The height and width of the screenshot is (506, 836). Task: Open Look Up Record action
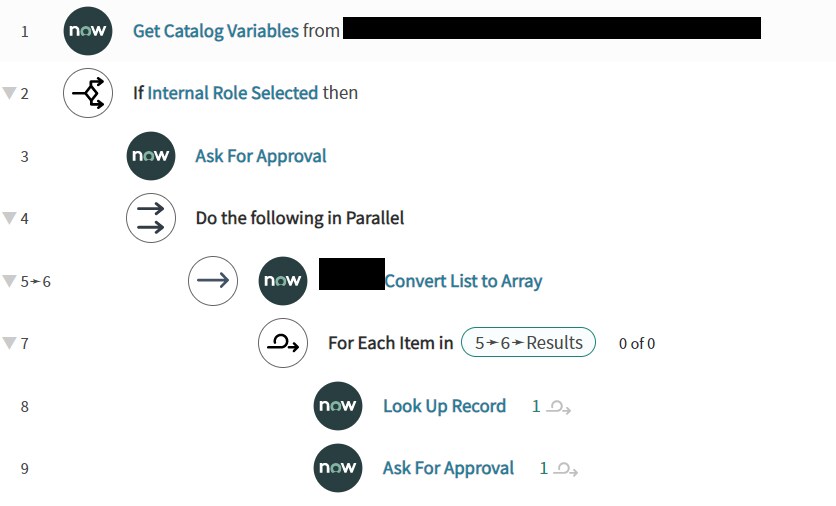point(444,406)
